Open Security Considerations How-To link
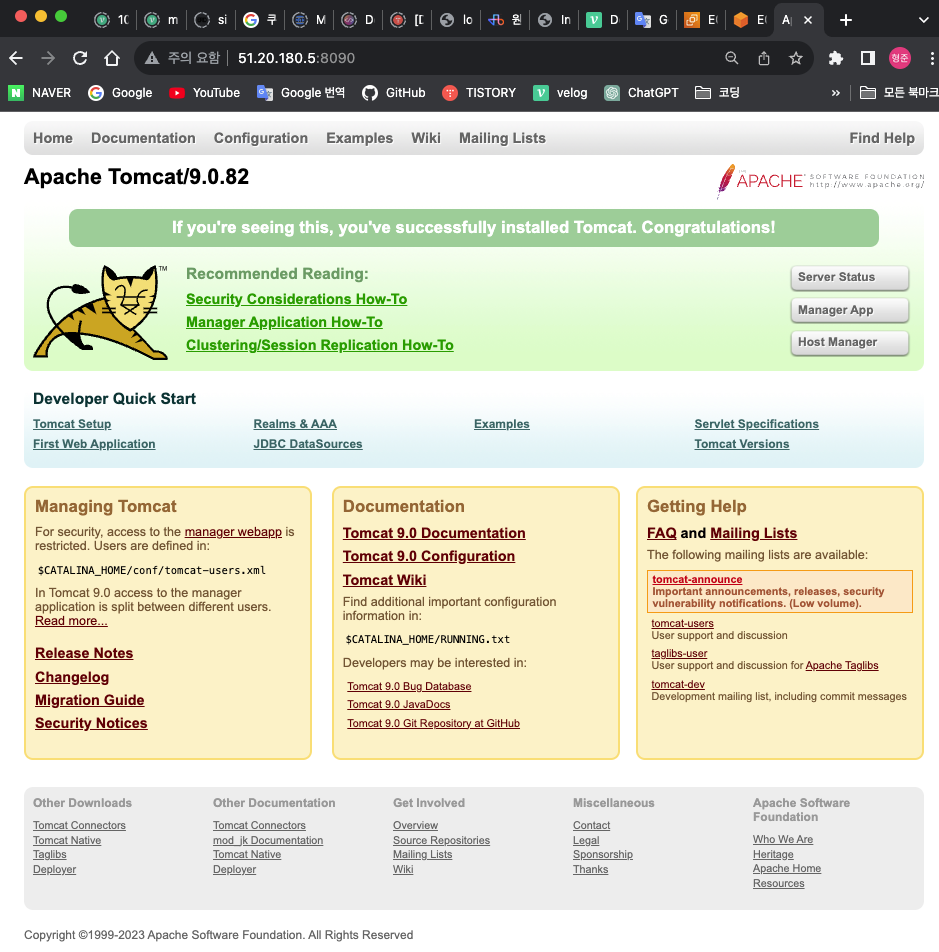Viewport: 939px width, 952px height. pos(296,299)
